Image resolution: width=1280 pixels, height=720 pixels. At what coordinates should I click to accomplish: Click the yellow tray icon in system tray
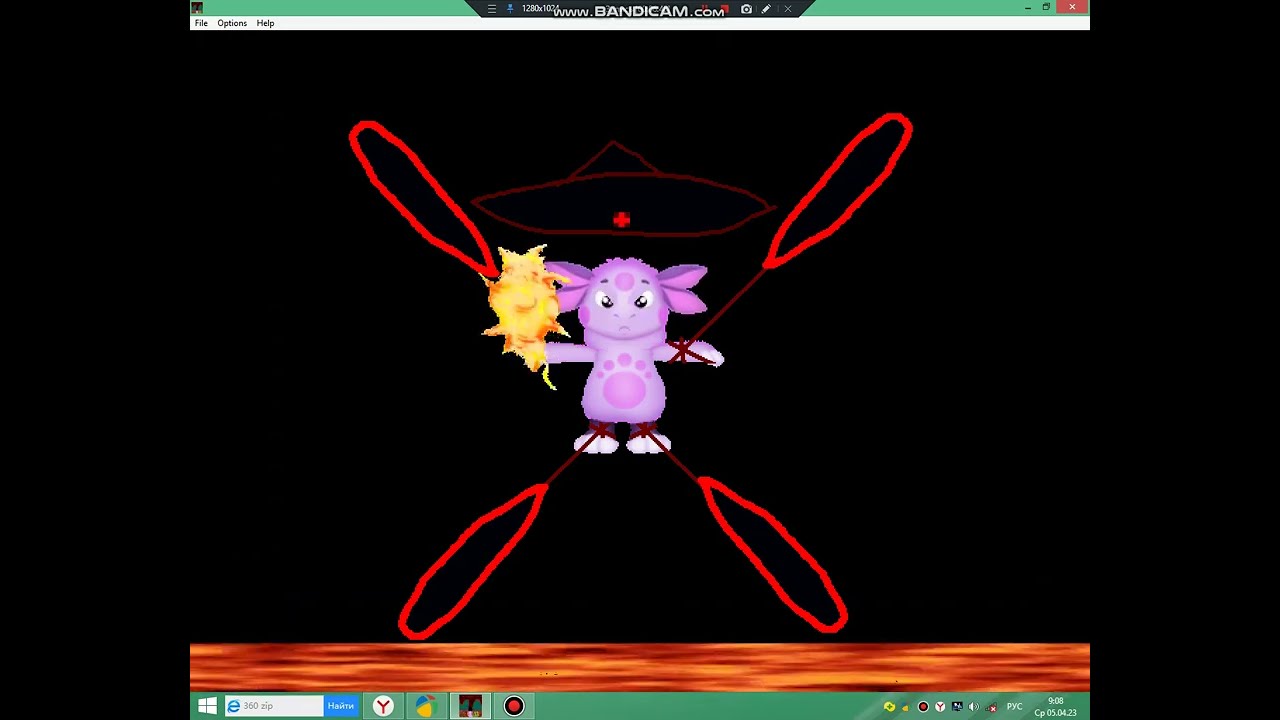(x=889, y=707)
